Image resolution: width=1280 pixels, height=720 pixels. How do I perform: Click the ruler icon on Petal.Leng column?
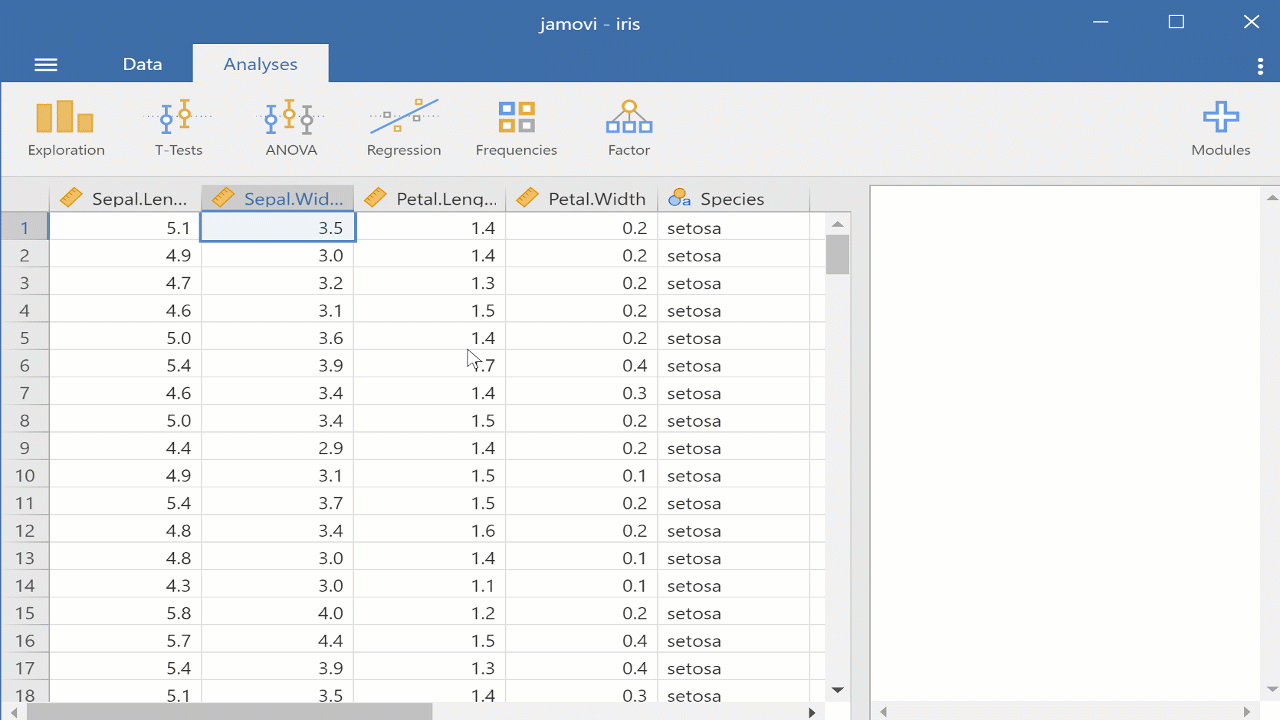pos(373,197)
